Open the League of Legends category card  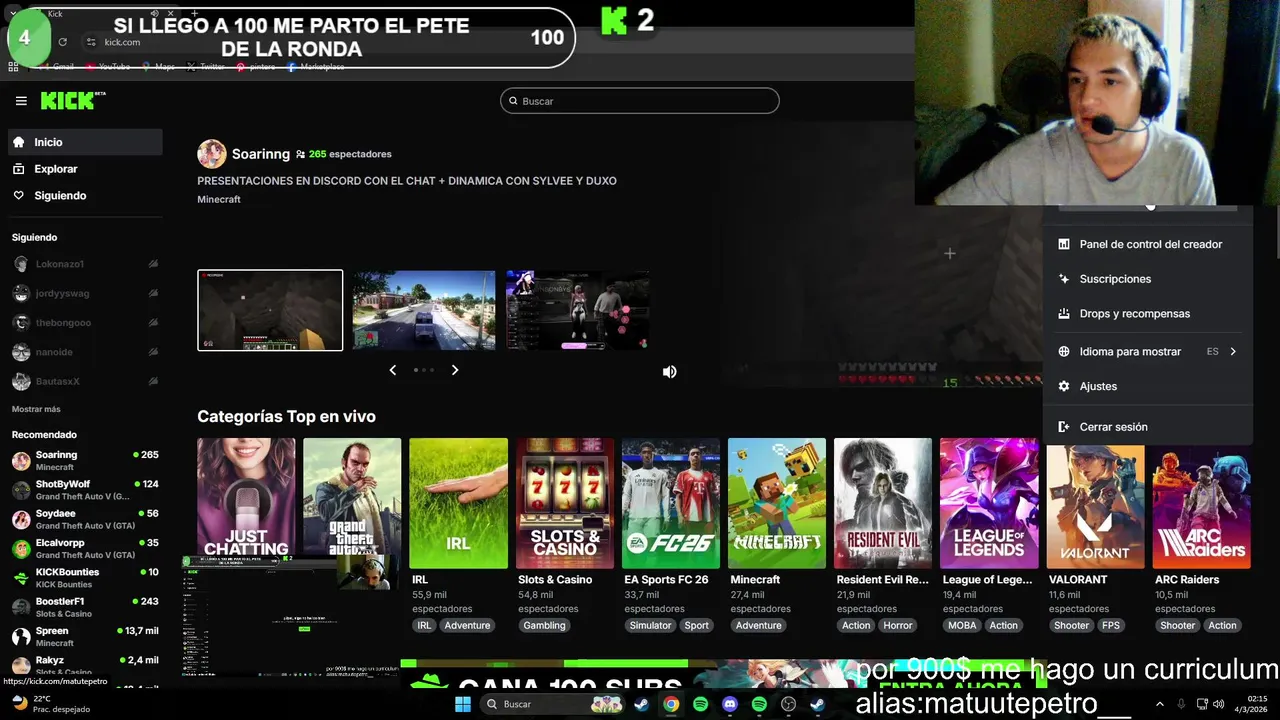pyautogui.click(x=989, y=503)
